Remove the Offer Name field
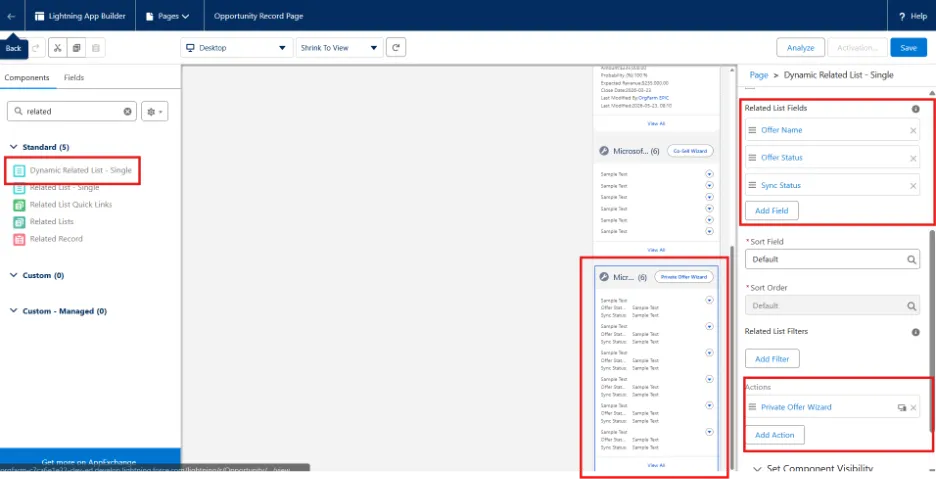The image size is (936, 480). click(913, 130)
